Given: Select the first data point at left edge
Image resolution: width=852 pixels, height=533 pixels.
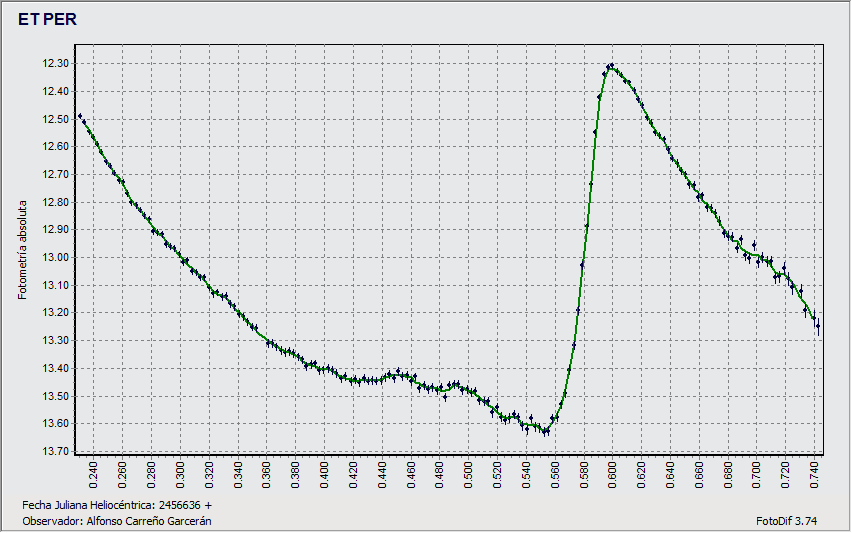Looking at the screenshot, I should pyautogui.click(x=80, y=116).
